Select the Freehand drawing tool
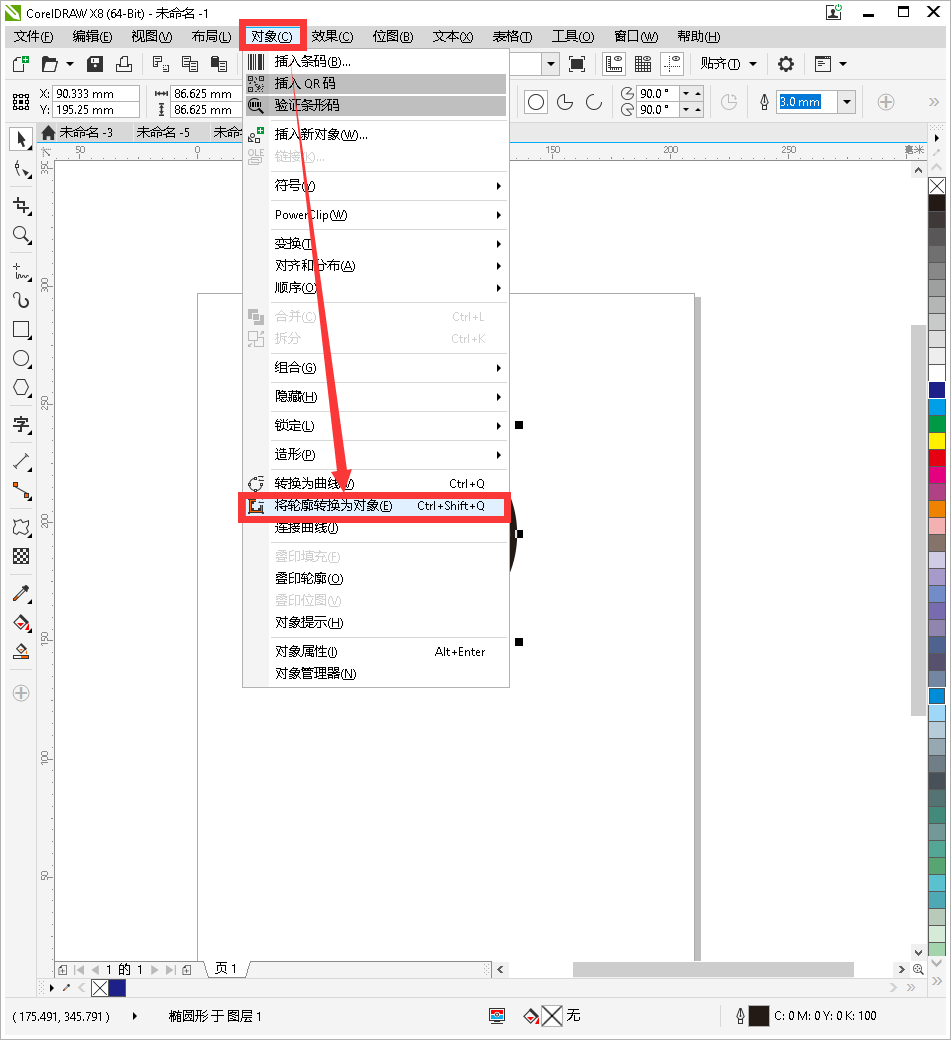951x1040 pixels. click(21, 272)
